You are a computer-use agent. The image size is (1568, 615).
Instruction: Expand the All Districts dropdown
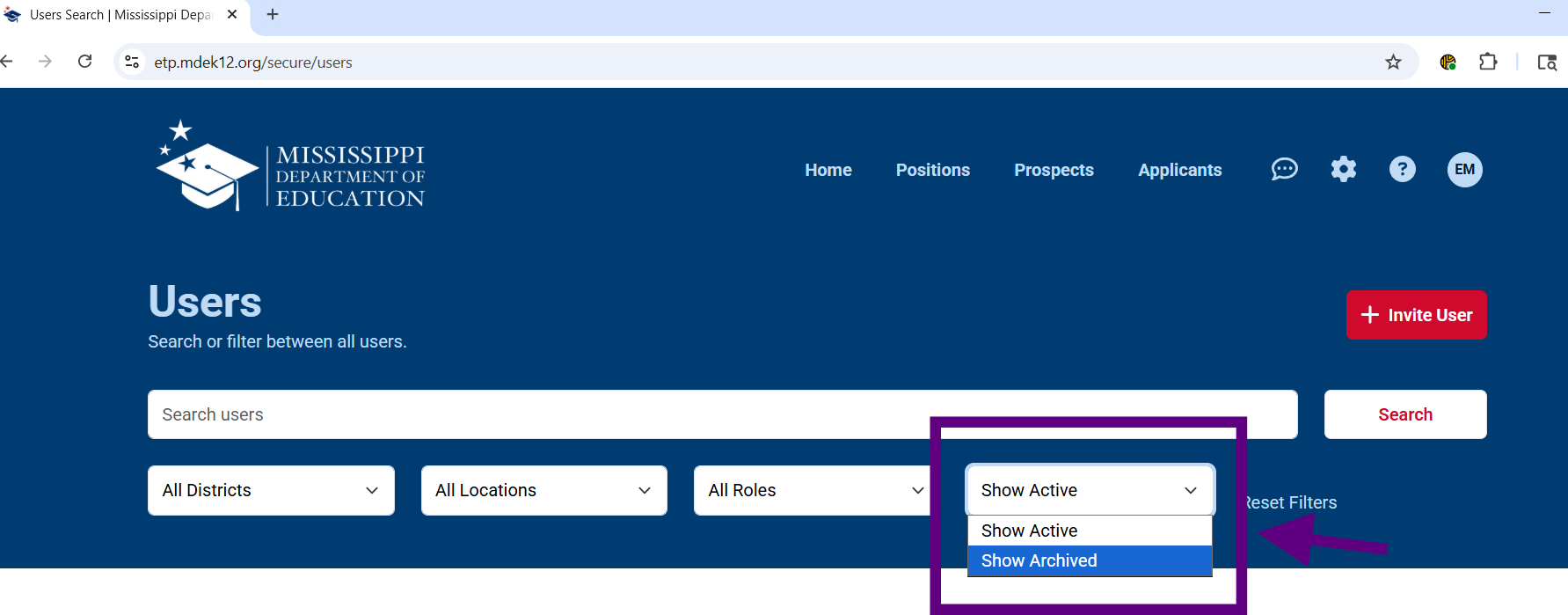pyautogui.click(x=271, y=490)
